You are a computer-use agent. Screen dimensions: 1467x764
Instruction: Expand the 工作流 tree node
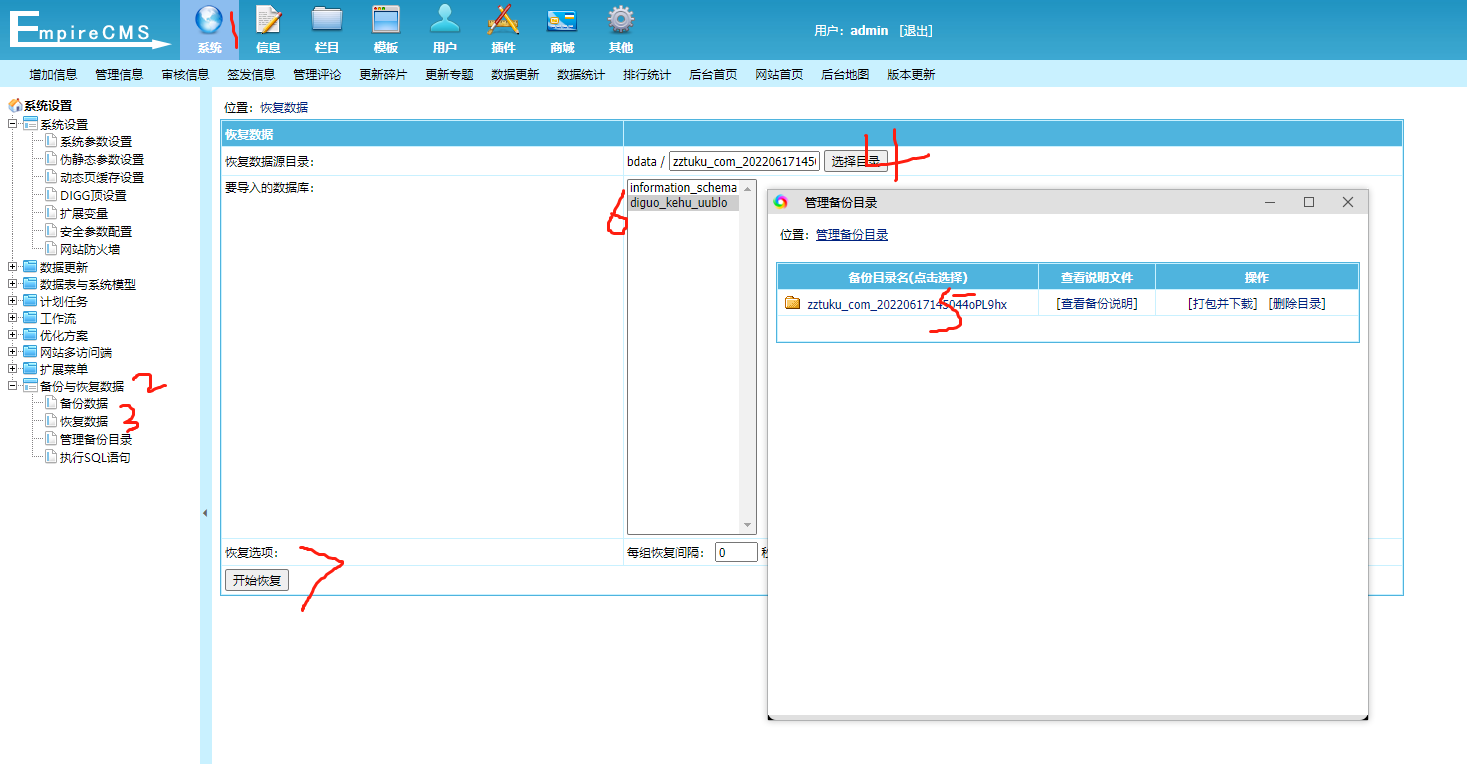(12, 318)
